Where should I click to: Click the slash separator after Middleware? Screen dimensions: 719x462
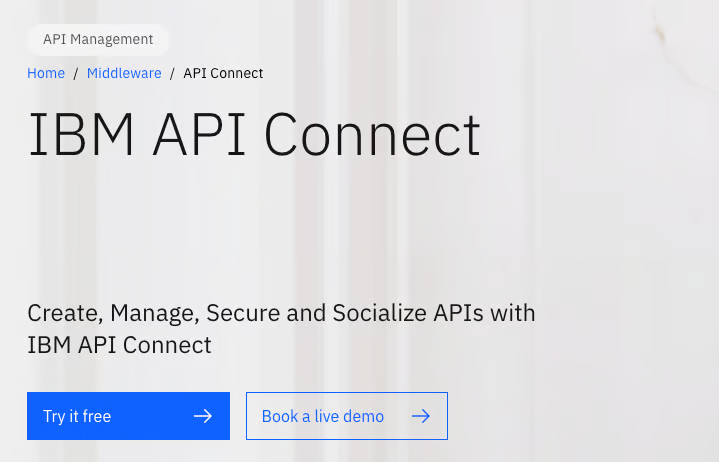tap(172, 73)
